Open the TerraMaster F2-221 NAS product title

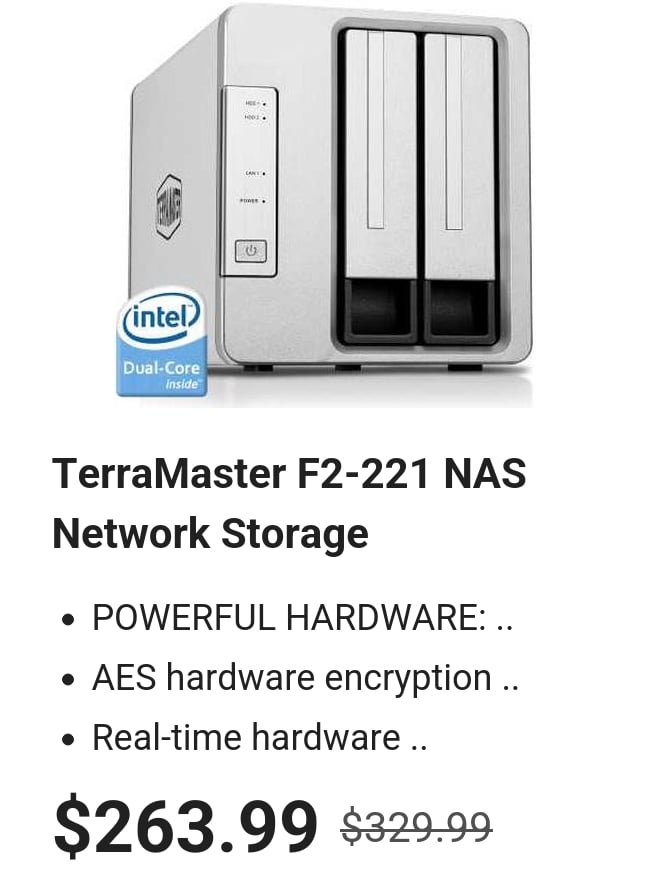[289, 473]
